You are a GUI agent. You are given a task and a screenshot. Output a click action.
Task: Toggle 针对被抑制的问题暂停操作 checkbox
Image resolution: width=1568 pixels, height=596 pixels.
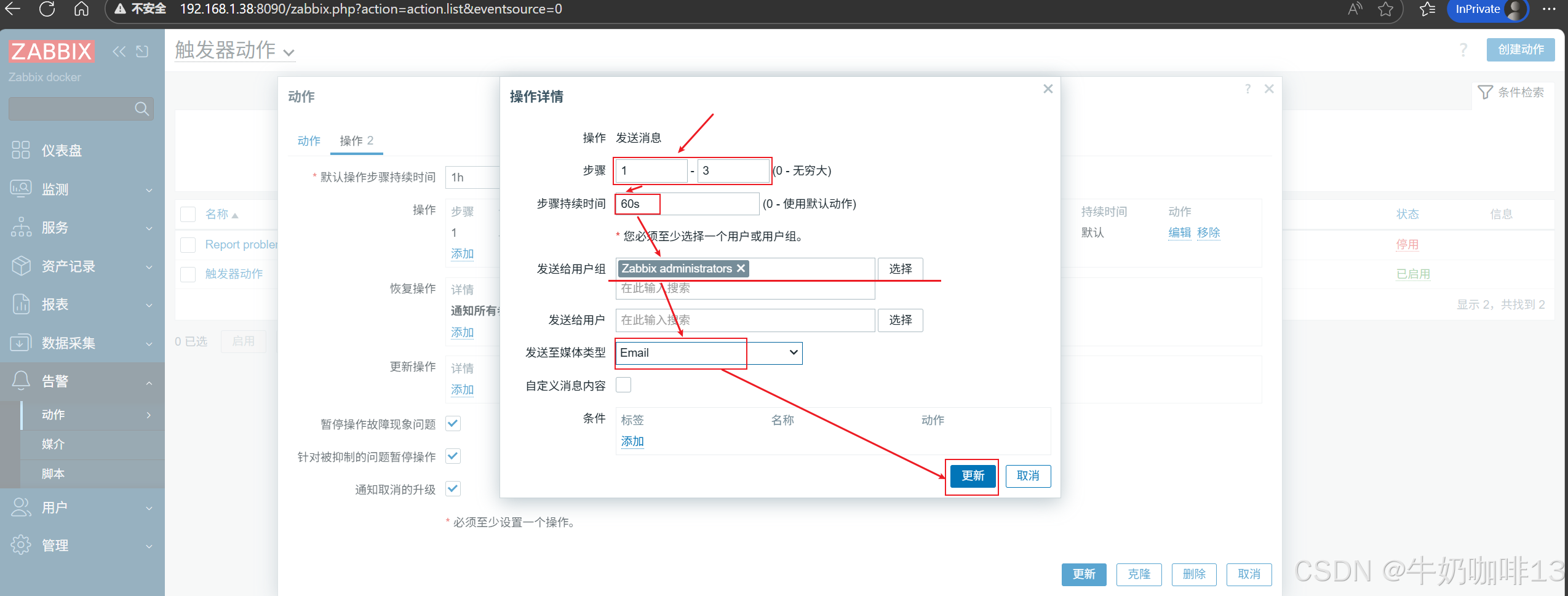click(x=453, y=456)
